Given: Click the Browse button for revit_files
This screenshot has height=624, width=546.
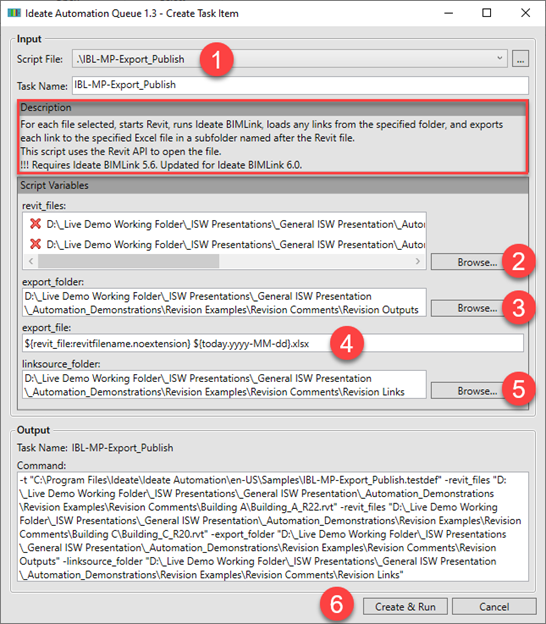Looking at the screenshot, I should pyautogui.click(x=467, y=262).
